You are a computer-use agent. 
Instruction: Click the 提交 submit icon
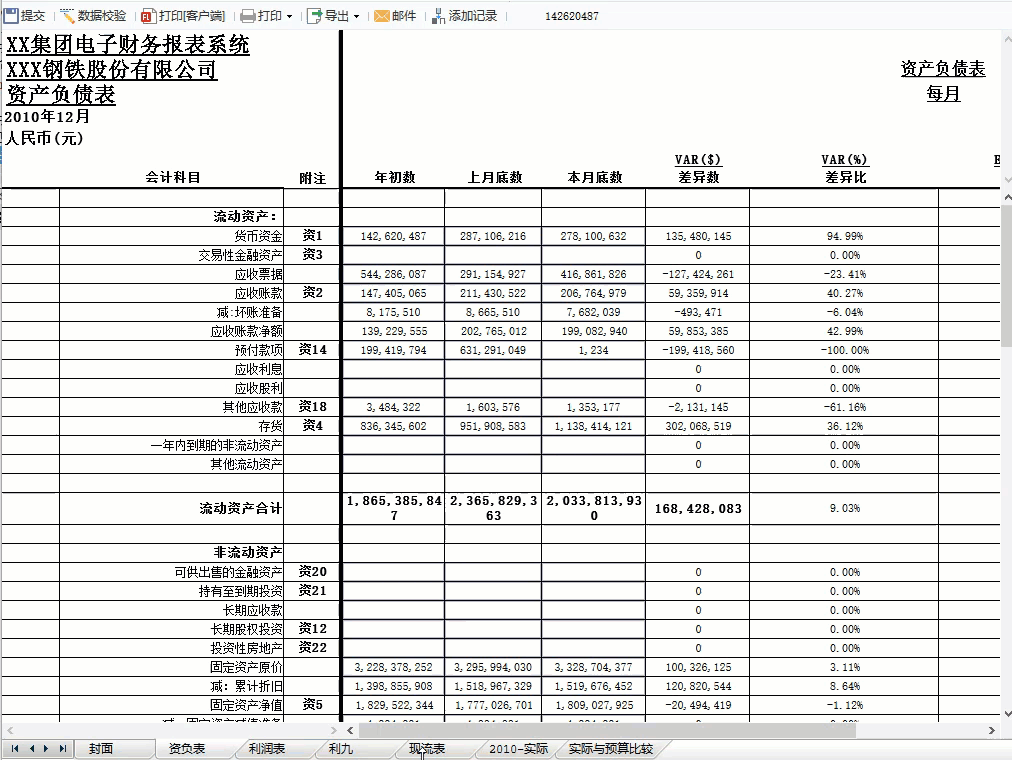click(11, 15)
